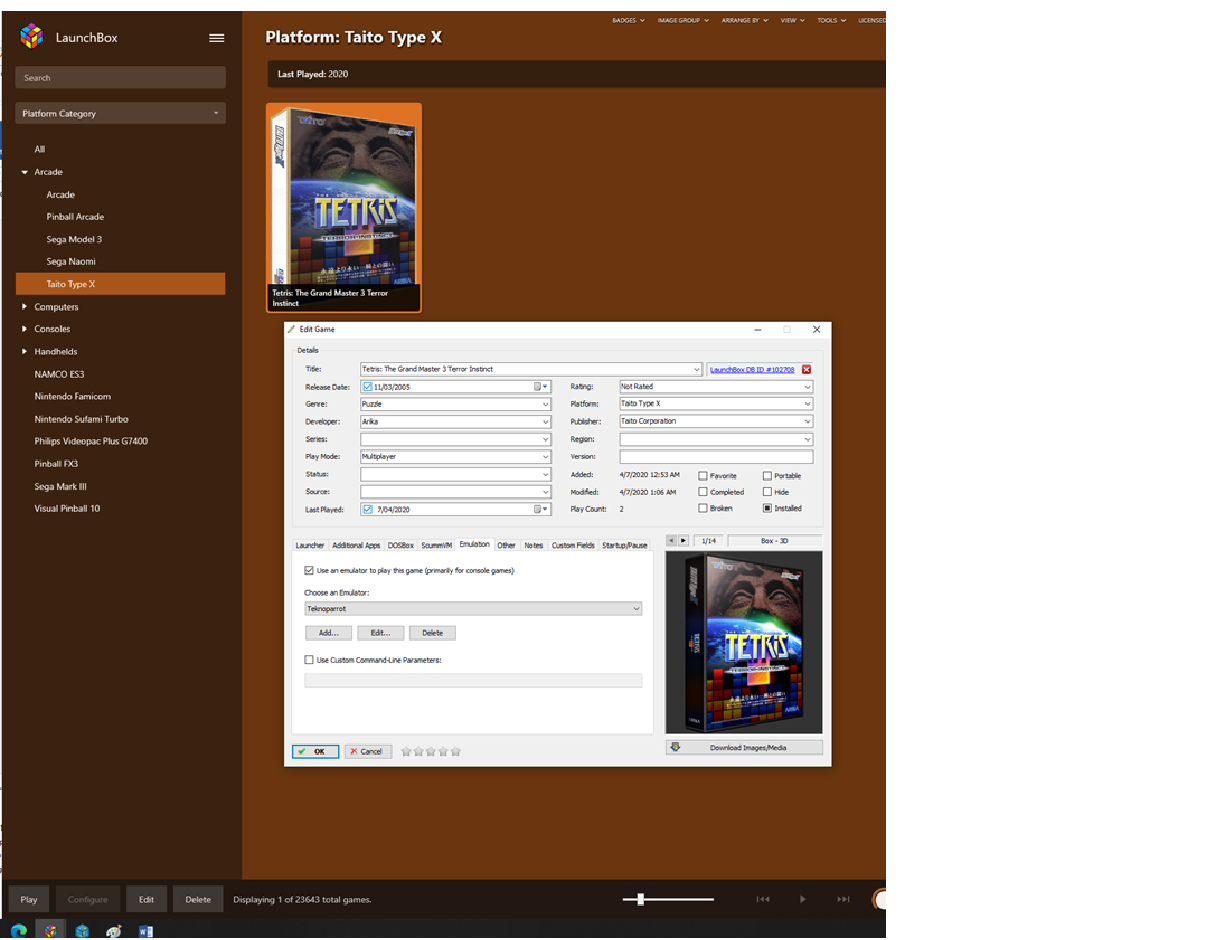Viewport: 1227px width, 940px height.
Task: Enable the Portable checkbox
Action: pyautogui.click(x=767, y=476)
